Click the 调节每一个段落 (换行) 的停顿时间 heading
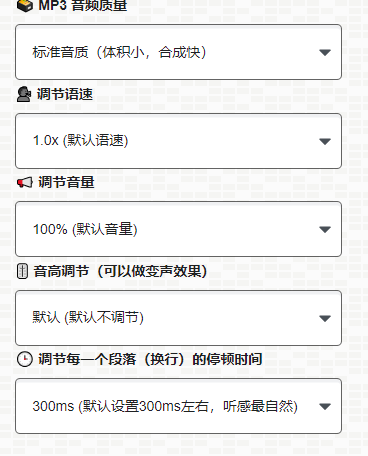This screenshot has width=368, height=456. click(x=150, y=359)
